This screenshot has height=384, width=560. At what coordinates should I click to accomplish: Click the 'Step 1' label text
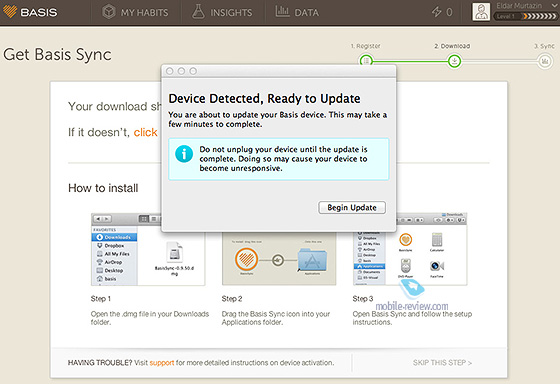click(x=101, y=299)
